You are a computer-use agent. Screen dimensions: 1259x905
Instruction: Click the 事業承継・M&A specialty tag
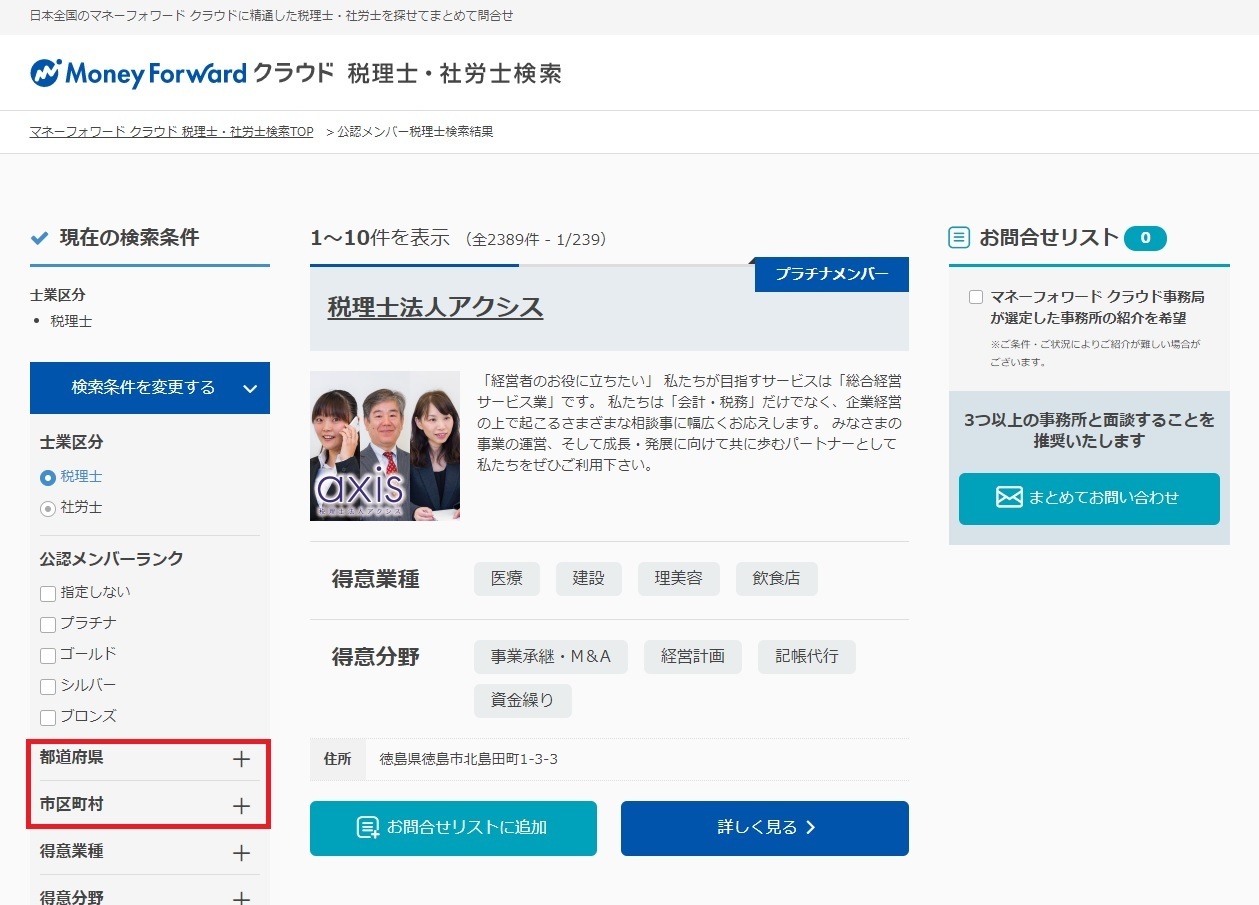pos(551,657)
